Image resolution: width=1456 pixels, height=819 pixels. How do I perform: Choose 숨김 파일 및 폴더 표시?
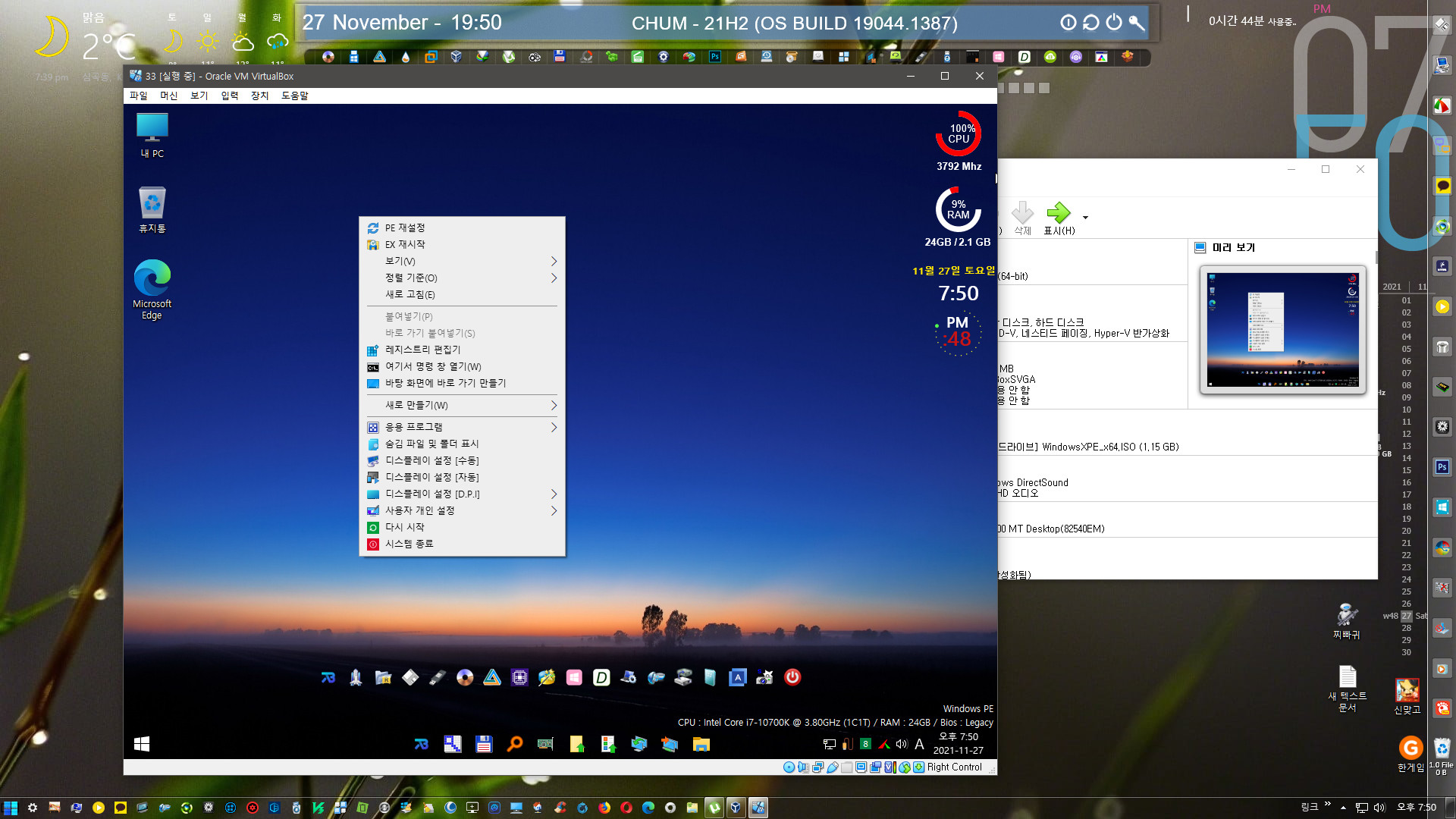[462, 444]
